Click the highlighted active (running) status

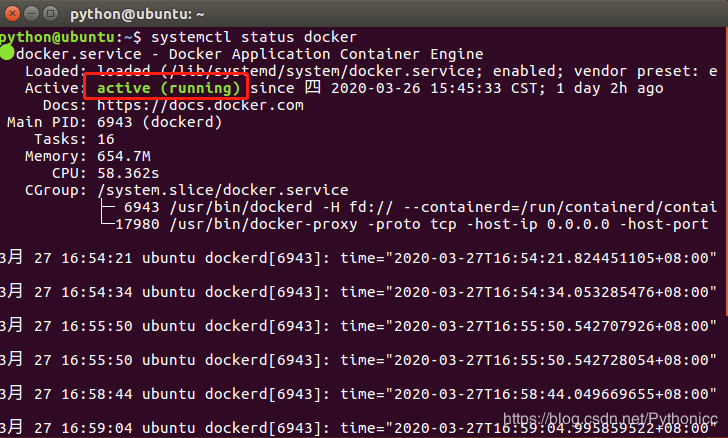(167, 88)
